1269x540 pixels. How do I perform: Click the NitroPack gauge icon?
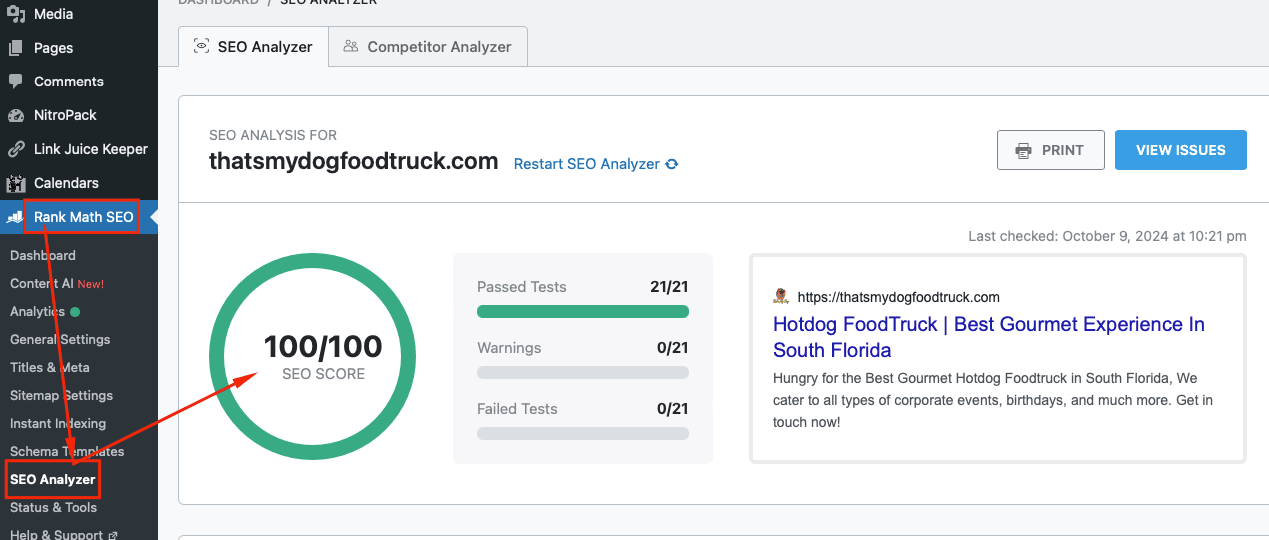click(16, 115)
